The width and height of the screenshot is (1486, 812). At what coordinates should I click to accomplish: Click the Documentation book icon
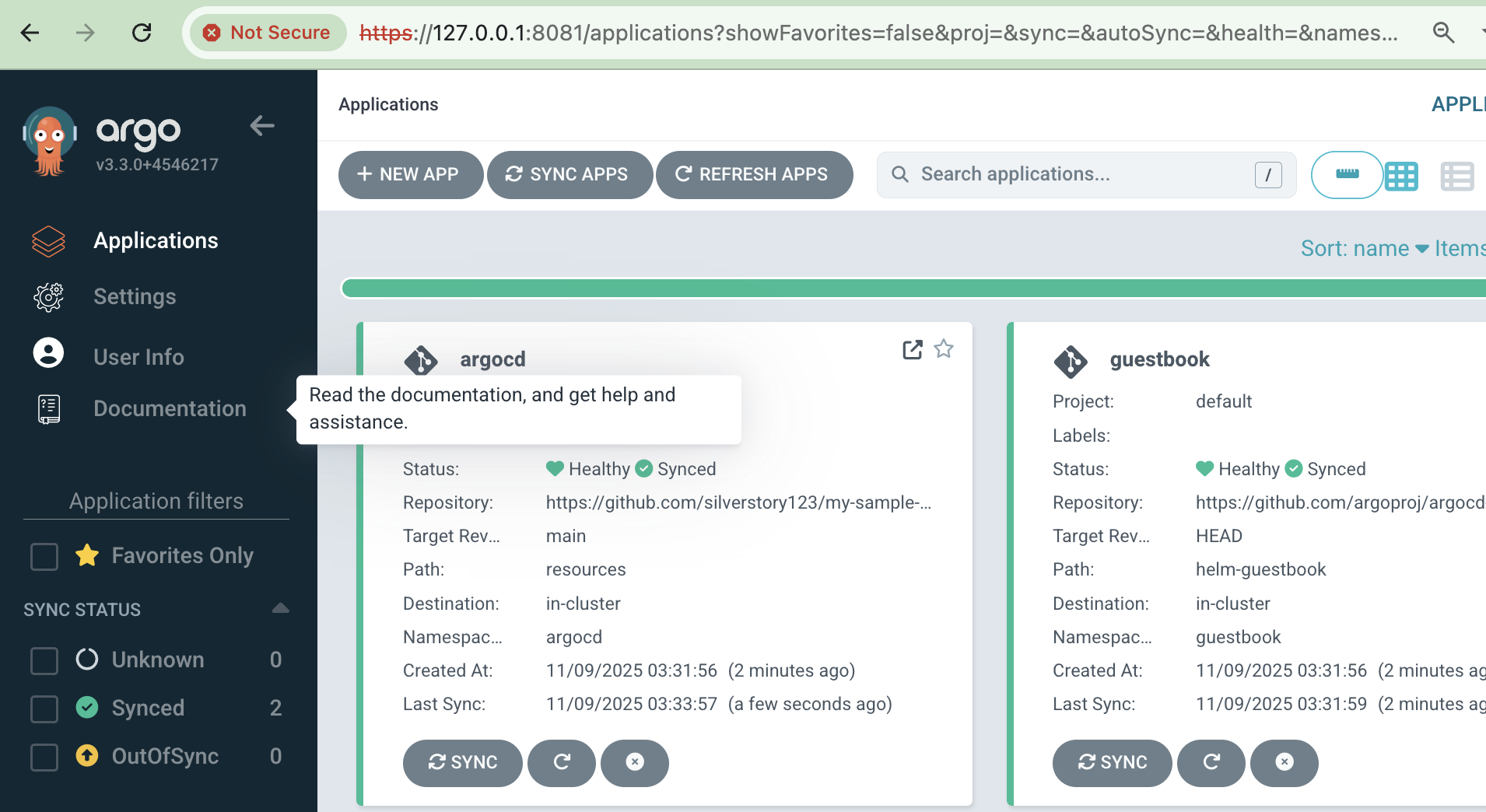click(48, 409)
